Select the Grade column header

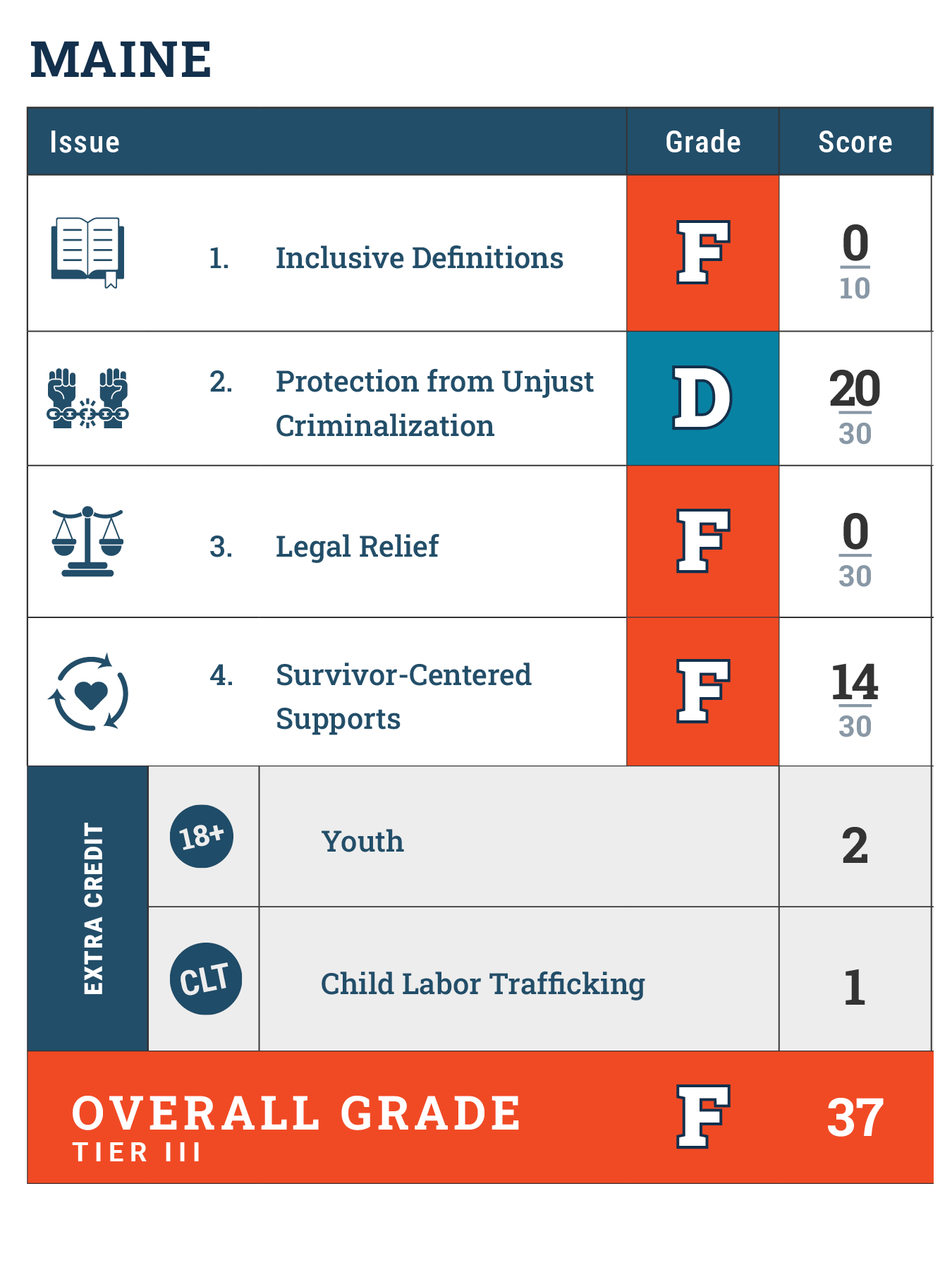703,142
